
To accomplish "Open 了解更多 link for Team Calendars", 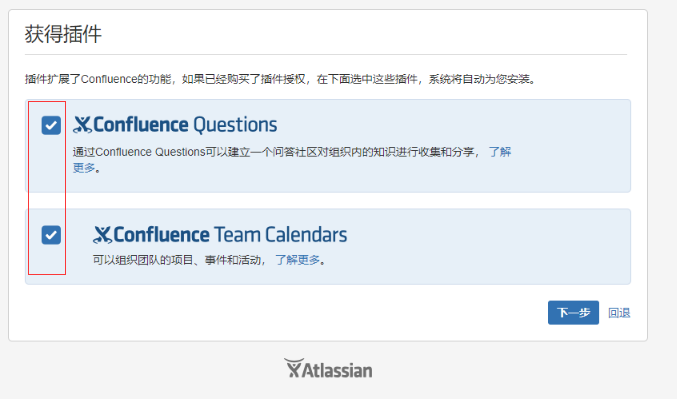I will coord(298,260).
